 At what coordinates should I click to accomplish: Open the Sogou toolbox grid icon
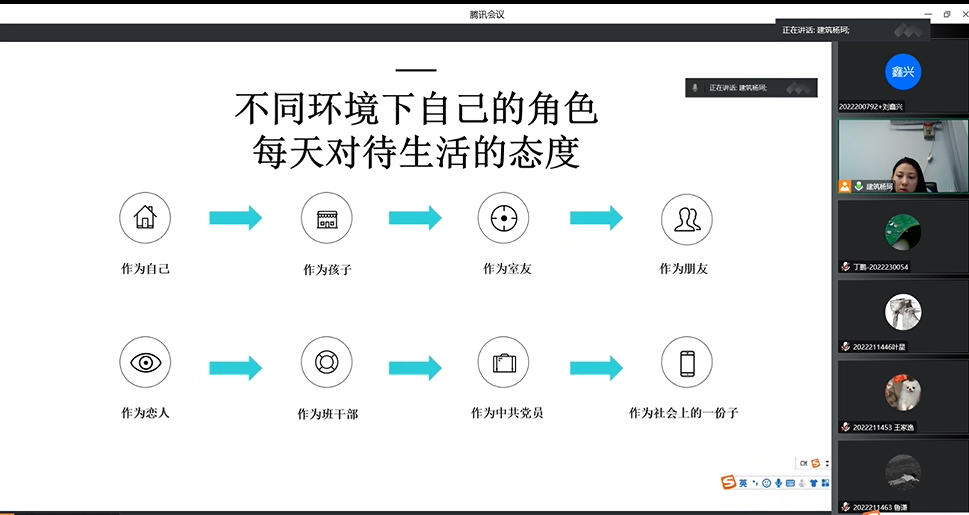click(x=825, y=483)
